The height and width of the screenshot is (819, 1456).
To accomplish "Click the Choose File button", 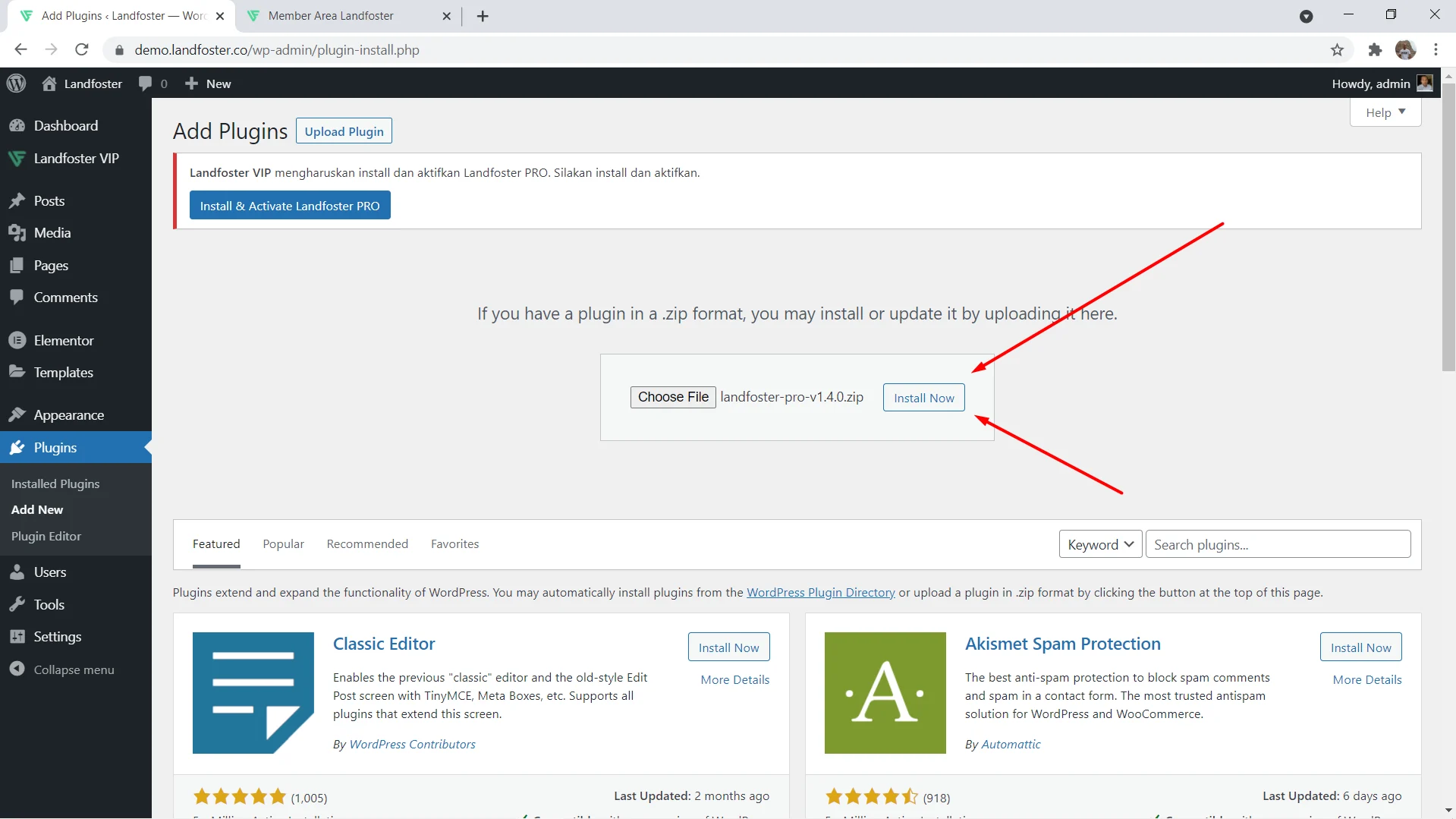I will click(673, 397).
